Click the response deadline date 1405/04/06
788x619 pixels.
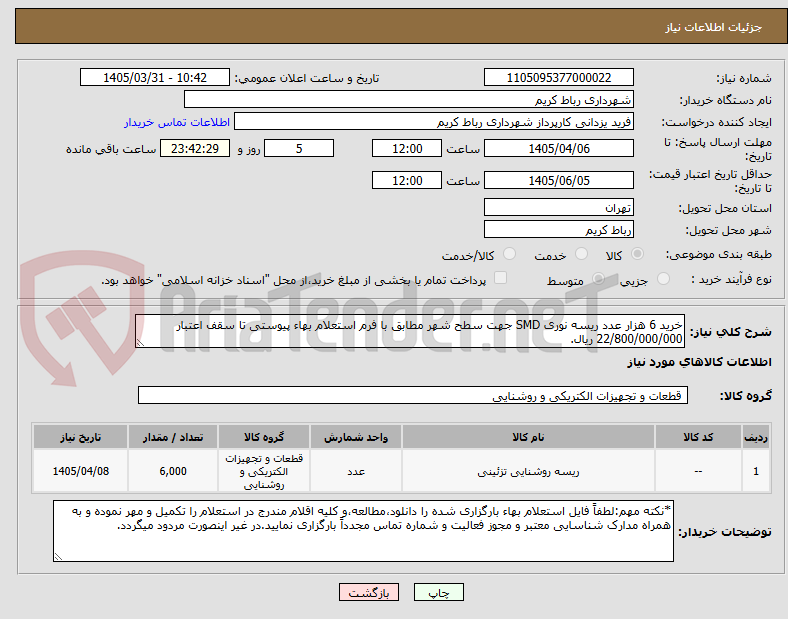559,149
